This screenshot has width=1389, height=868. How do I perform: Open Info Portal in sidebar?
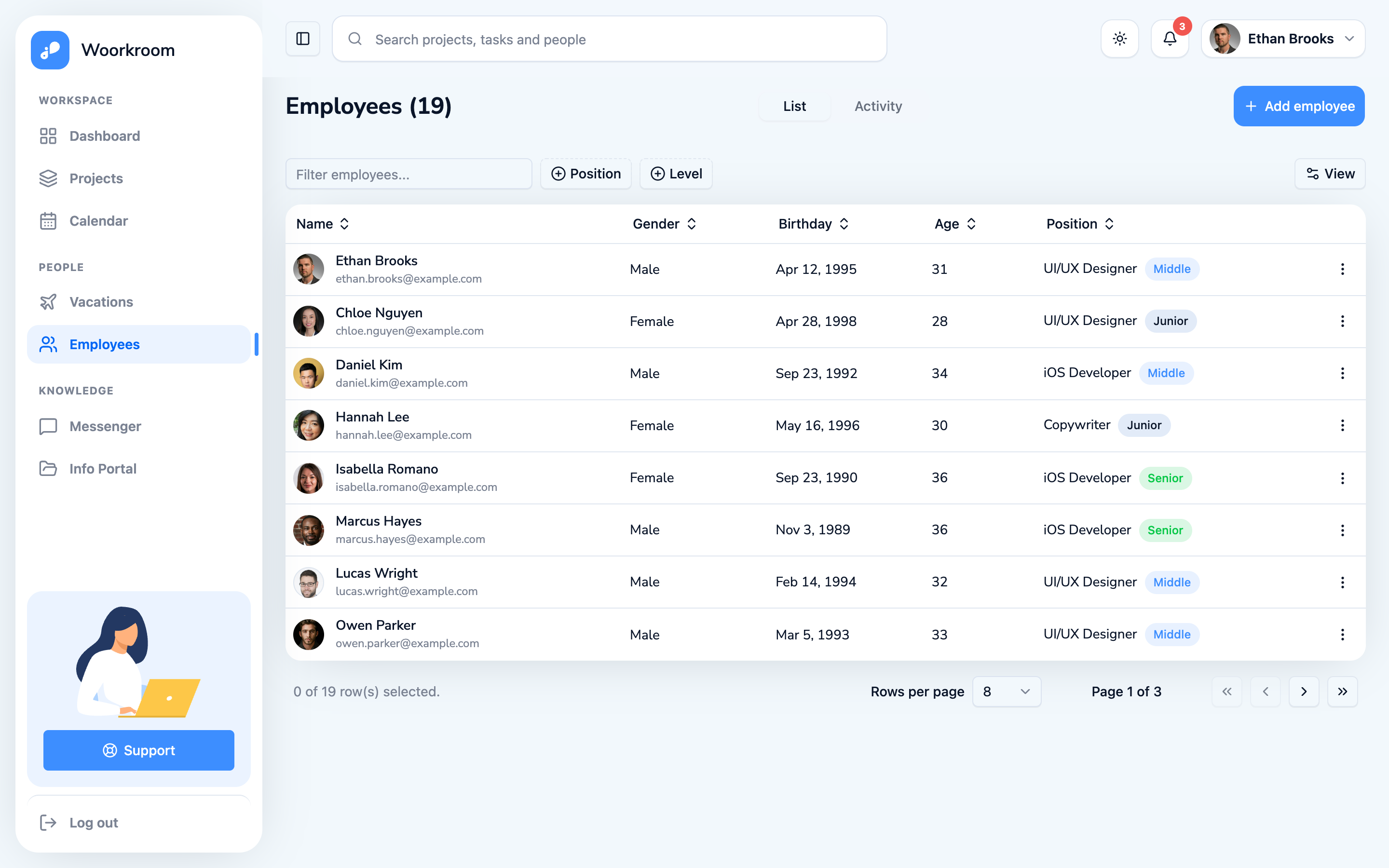tap(138, 469)
